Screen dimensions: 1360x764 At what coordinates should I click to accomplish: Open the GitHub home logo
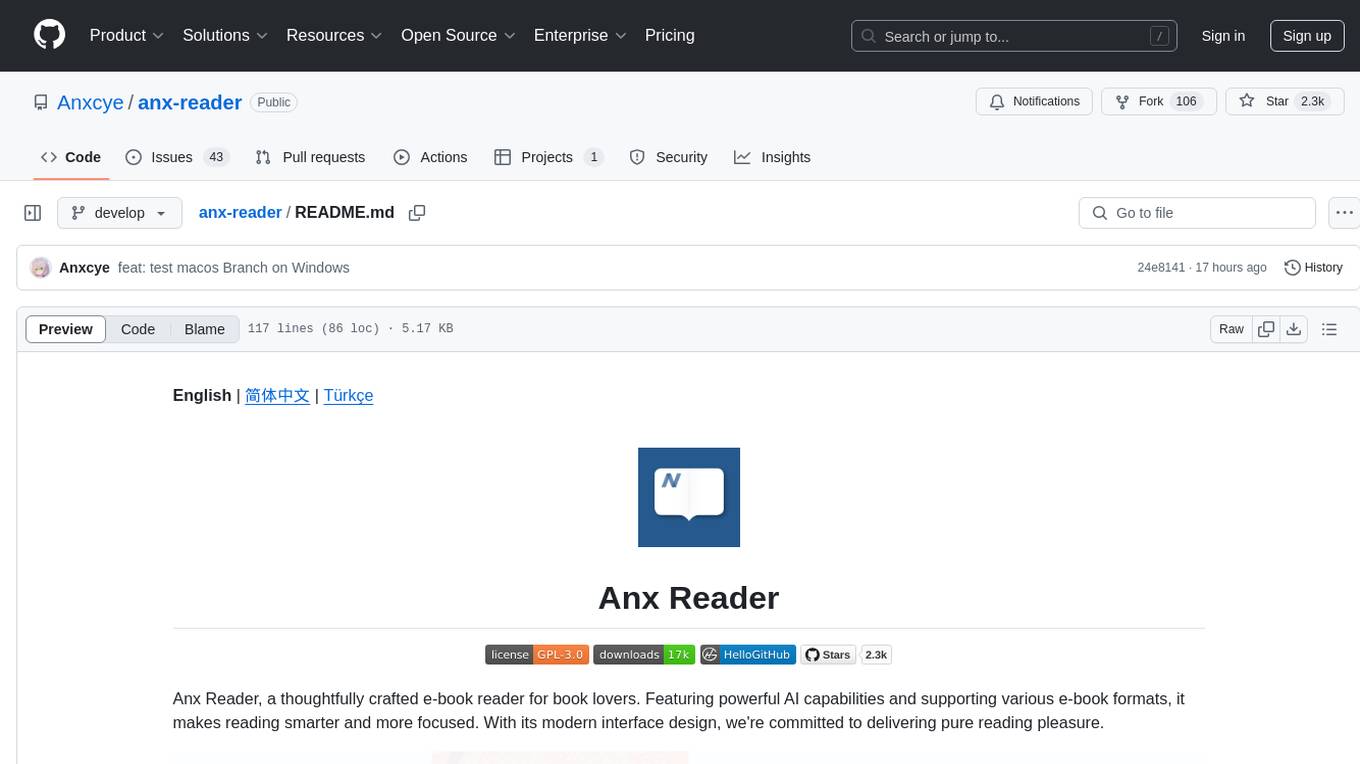(49, 35)
